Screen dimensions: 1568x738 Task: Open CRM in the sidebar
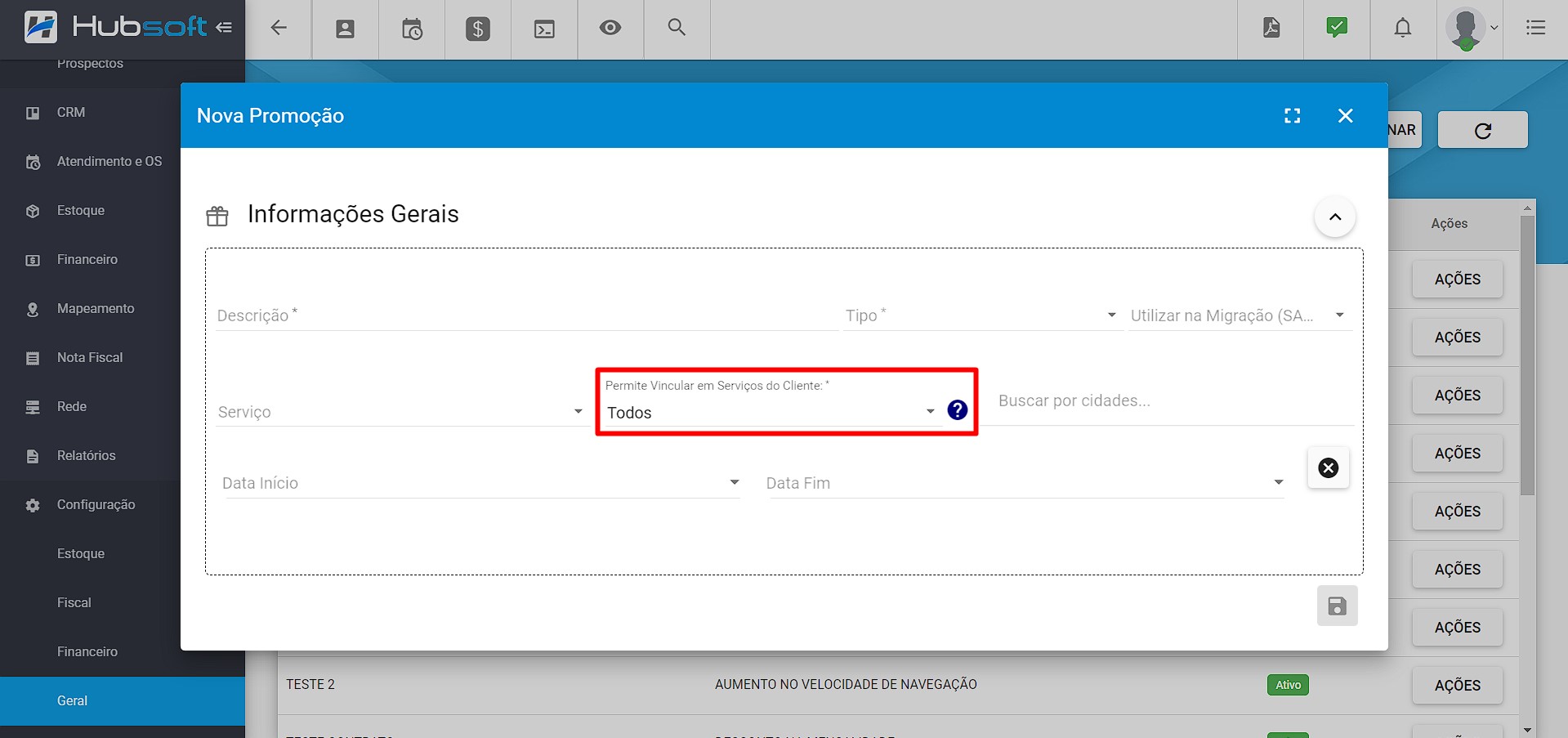[x=71, y=113]
